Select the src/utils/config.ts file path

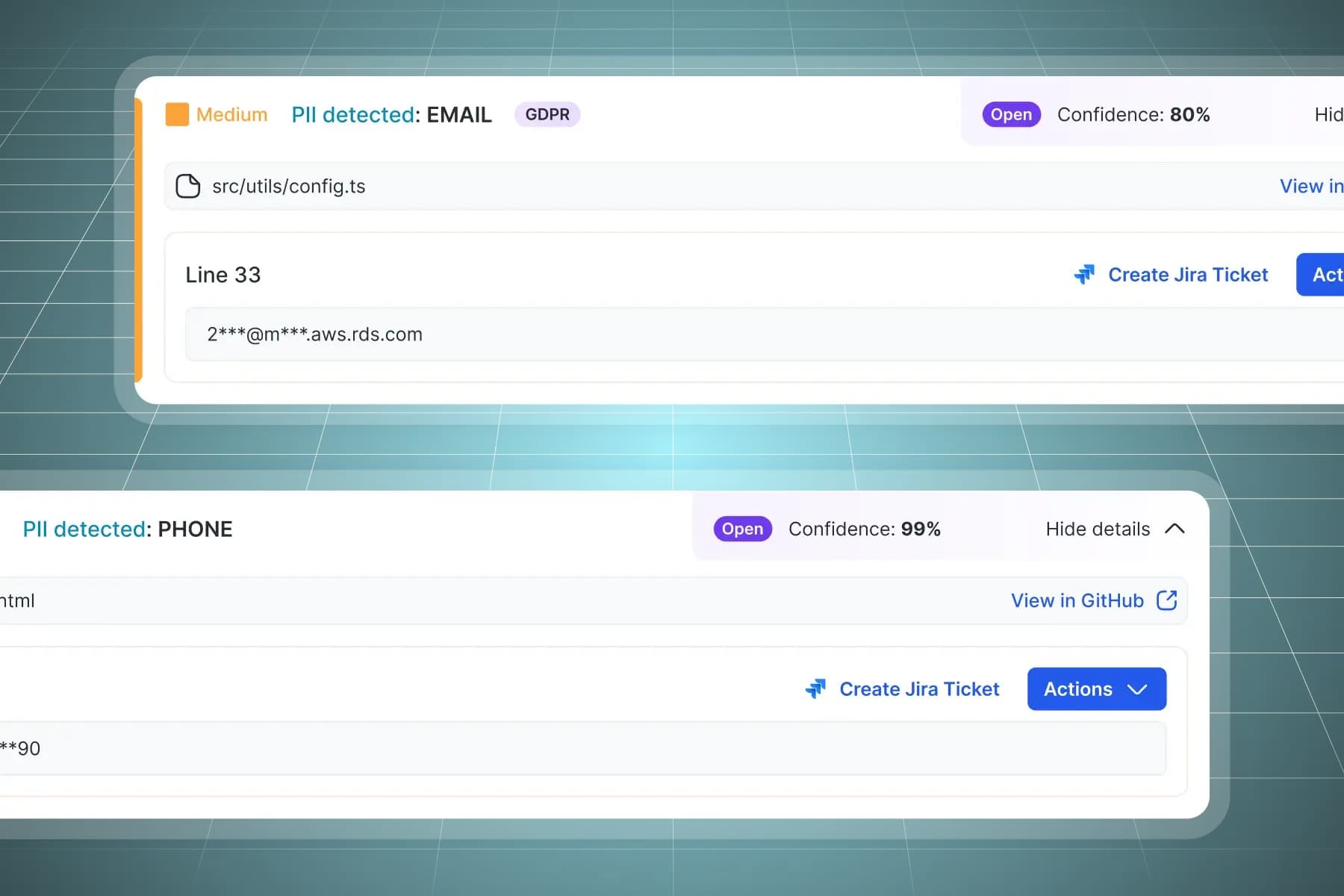click(x=288, y=186)
